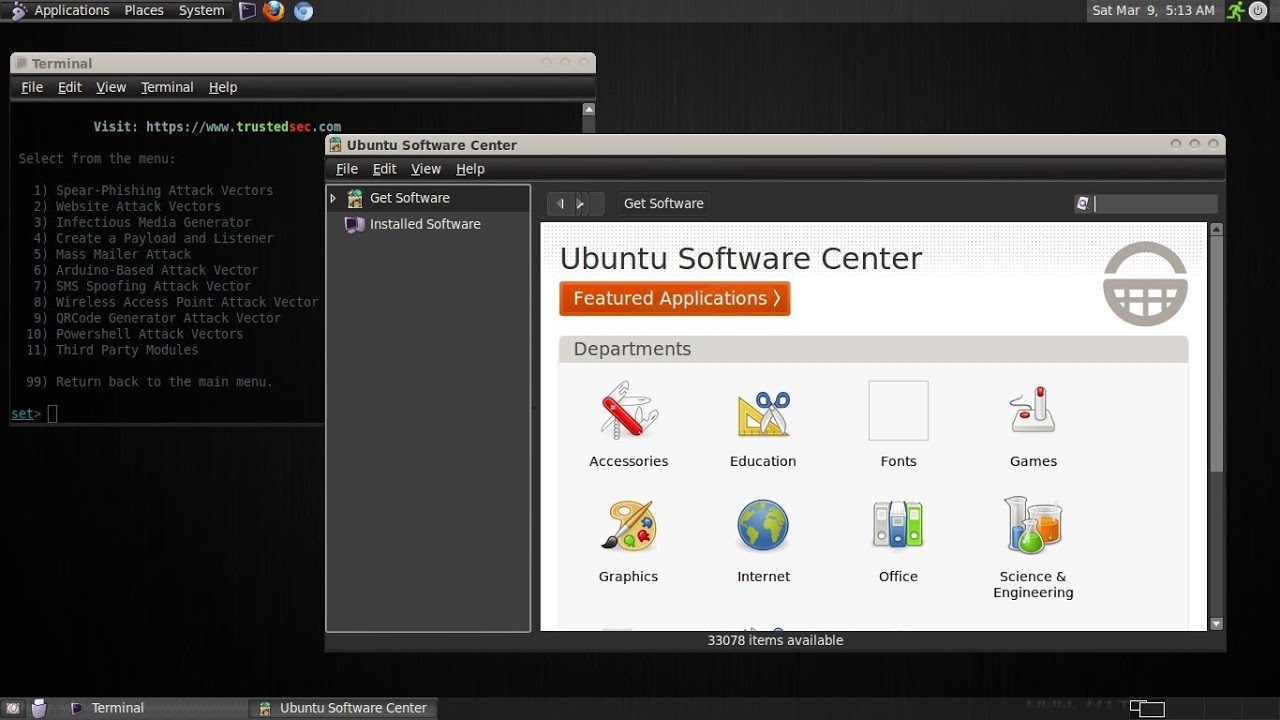Click the Accessories label
The image size is (1280, 720).
tap(629, 461)
